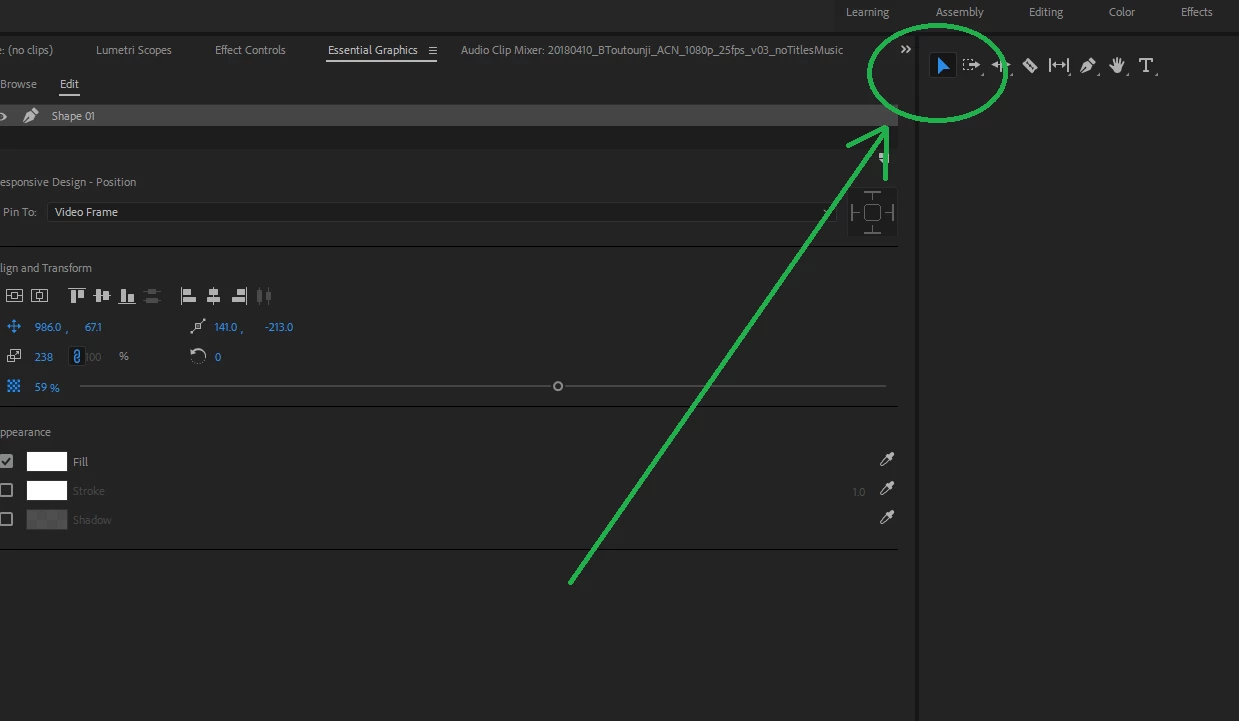Align the shape to bottom

[x=127, y=296]
